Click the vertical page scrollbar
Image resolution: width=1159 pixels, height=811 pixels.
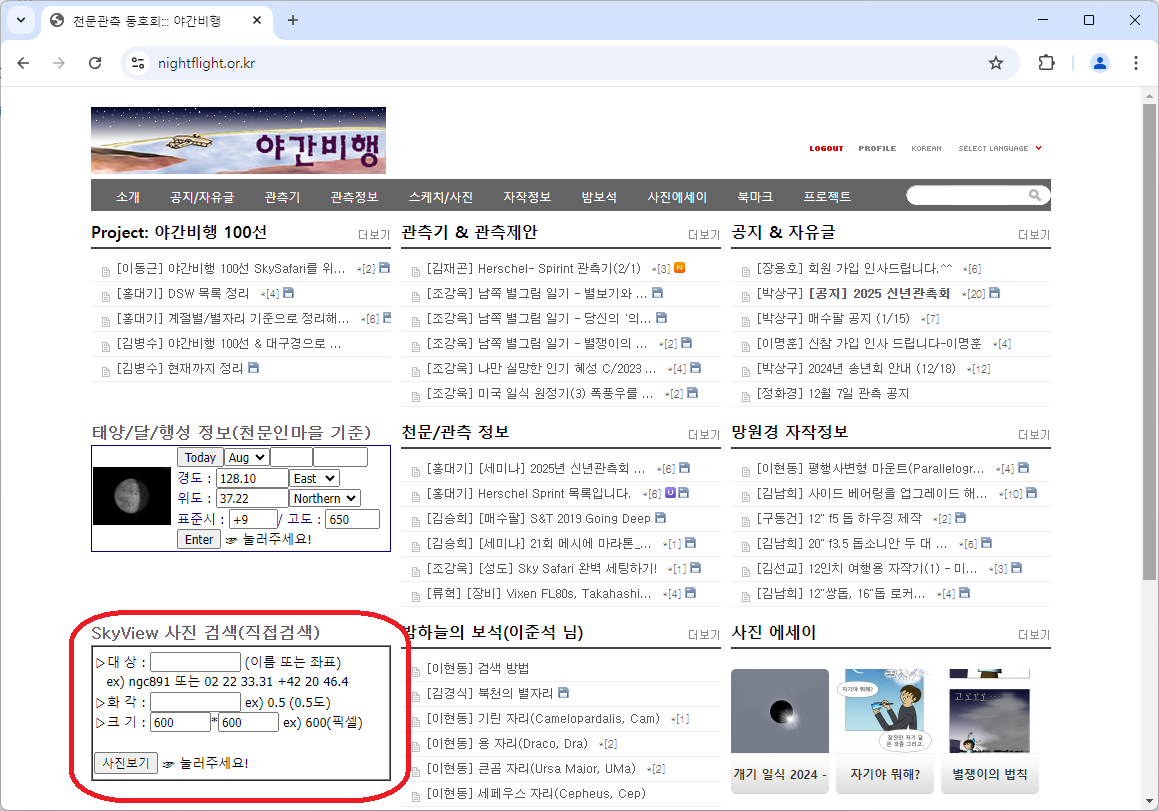click(x=1149, y=342)
